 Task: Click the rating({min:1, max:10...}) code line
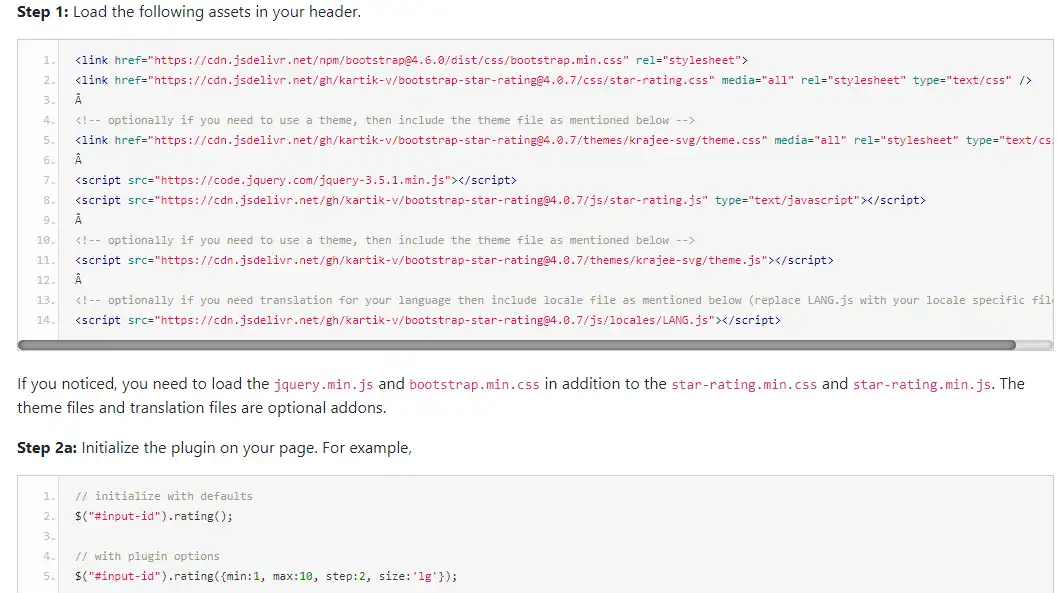[266, 576]
